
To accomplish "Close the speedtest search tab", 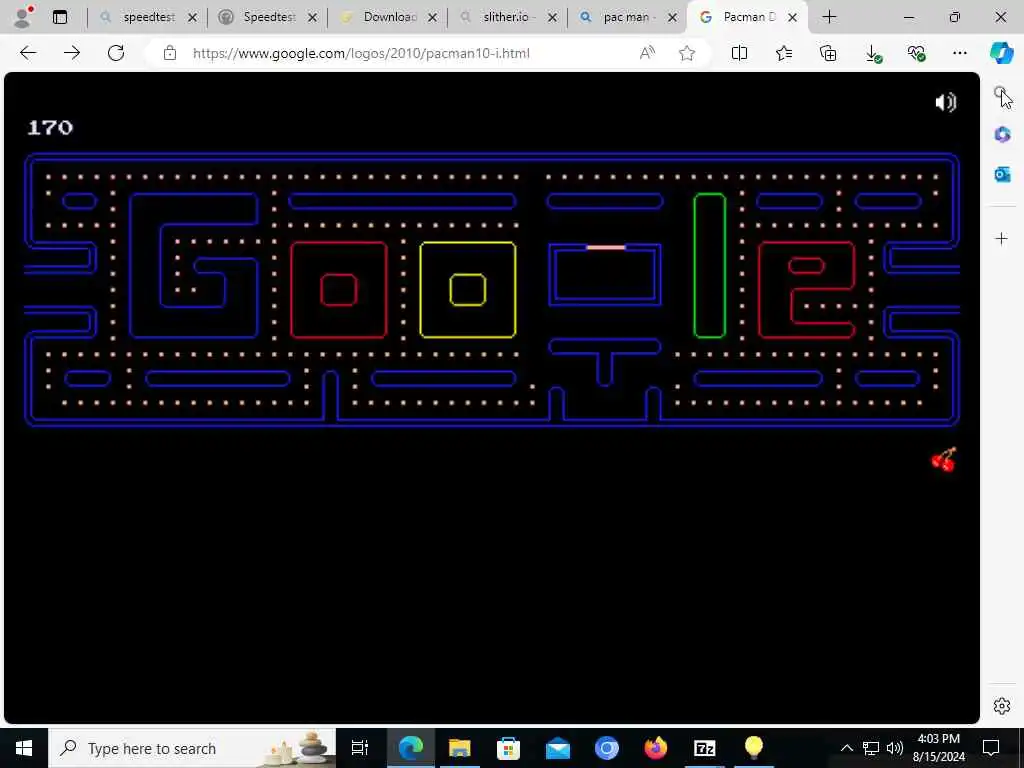I will [192, 18].
